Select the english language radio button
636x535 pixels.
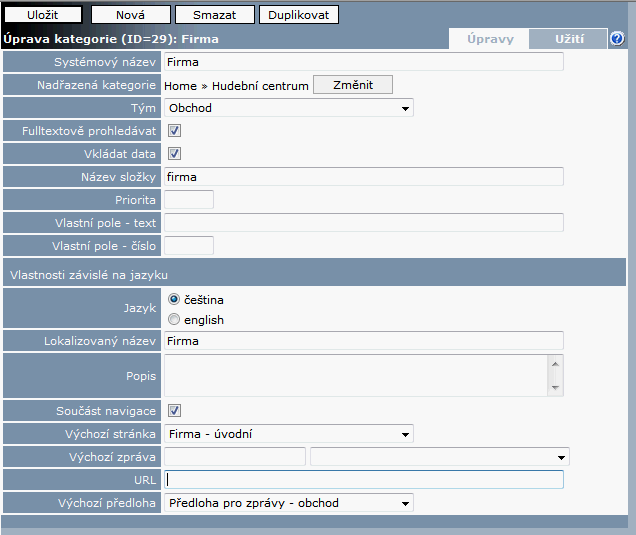(174, 320)
